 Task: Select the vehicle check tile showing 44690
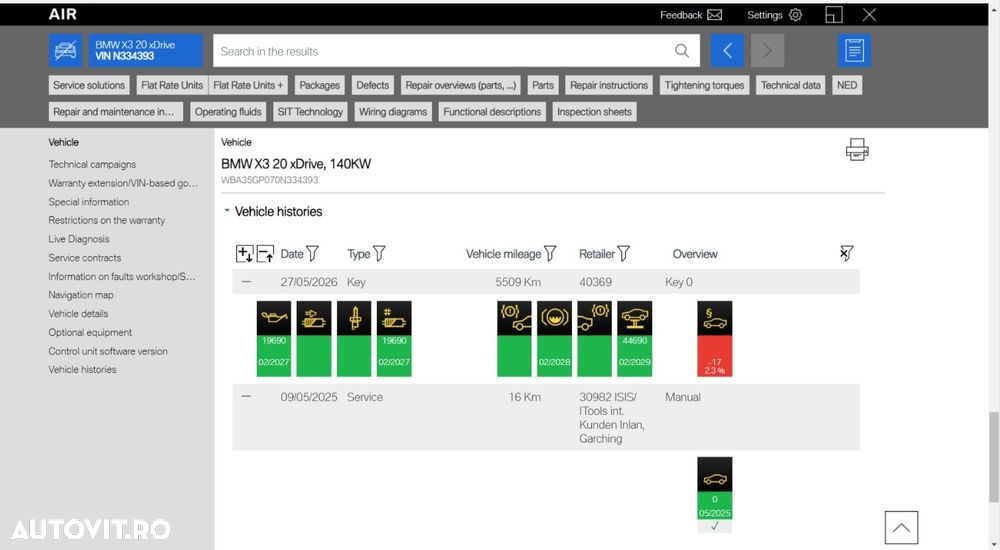[x=635, y=339]
